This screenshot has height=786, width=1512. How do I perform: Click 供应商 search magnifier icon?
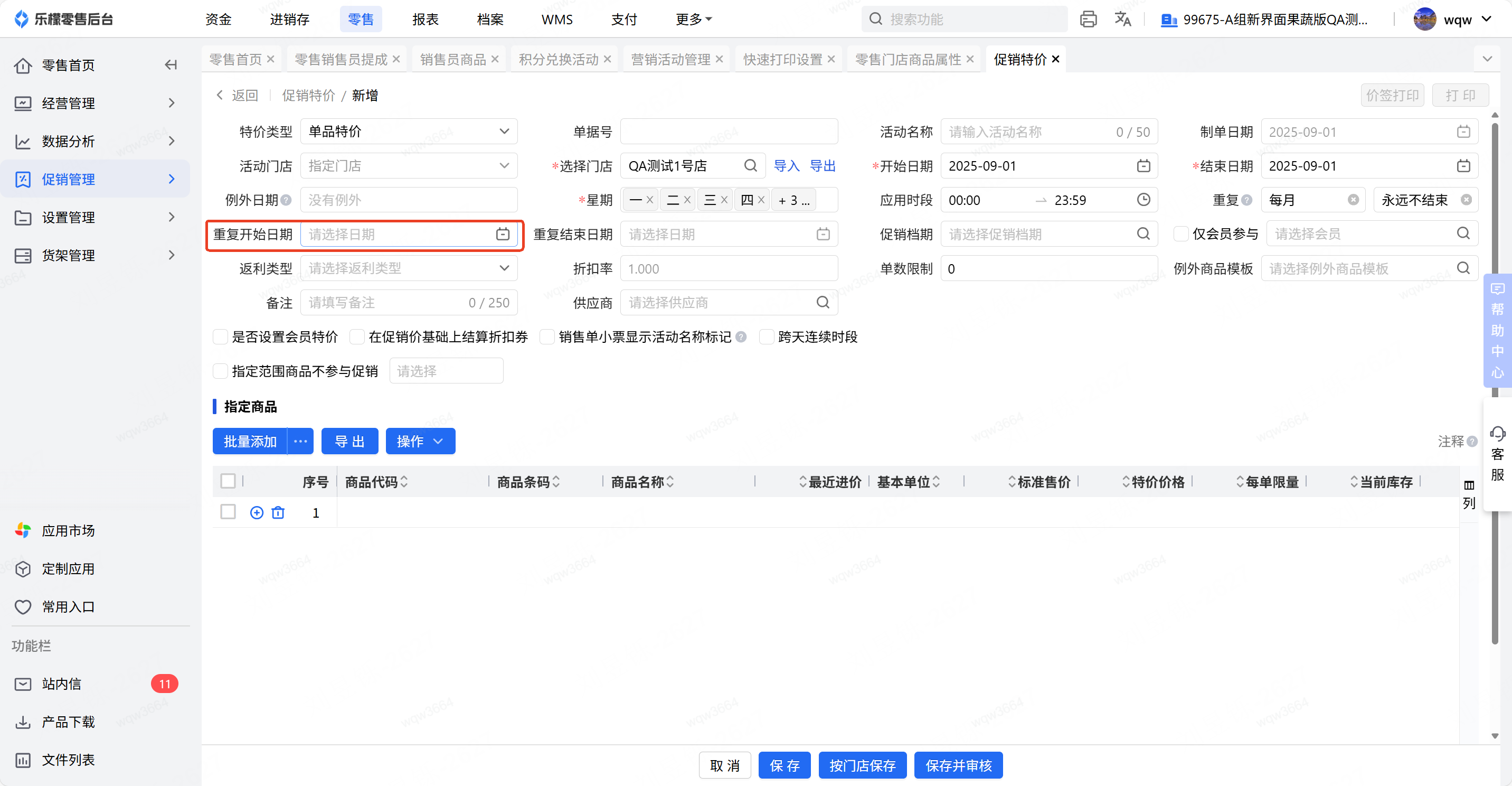tap(823, 303)
